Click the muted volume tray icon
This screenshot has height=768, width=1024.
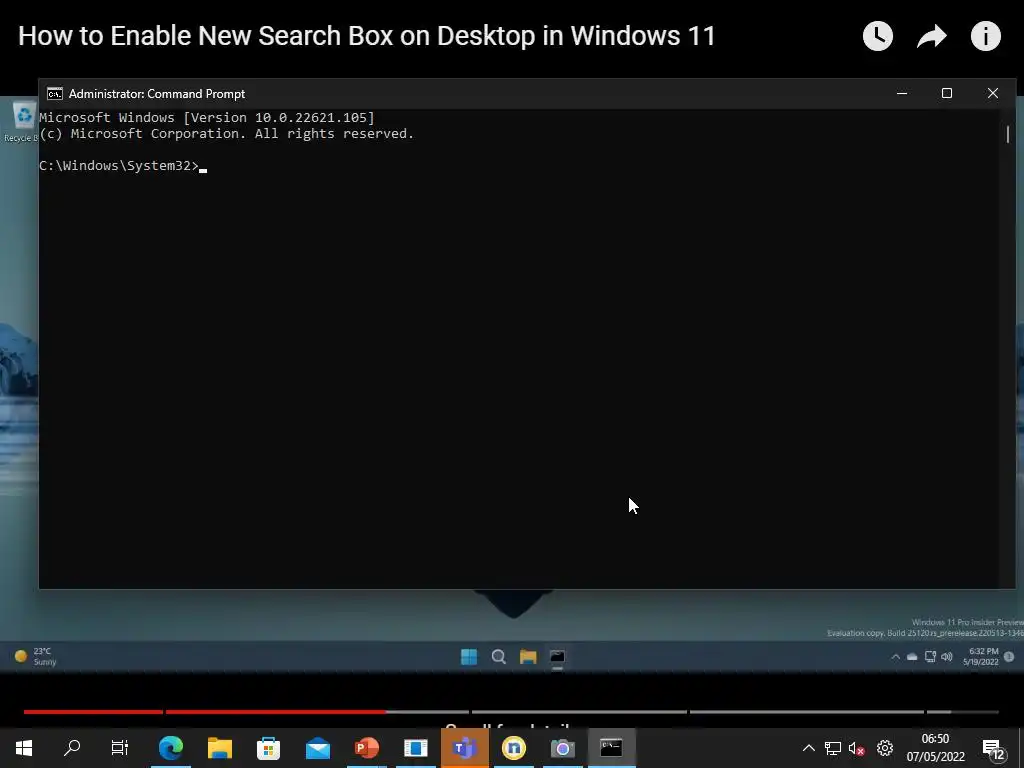pyautogui.click(x=857, y=748)
